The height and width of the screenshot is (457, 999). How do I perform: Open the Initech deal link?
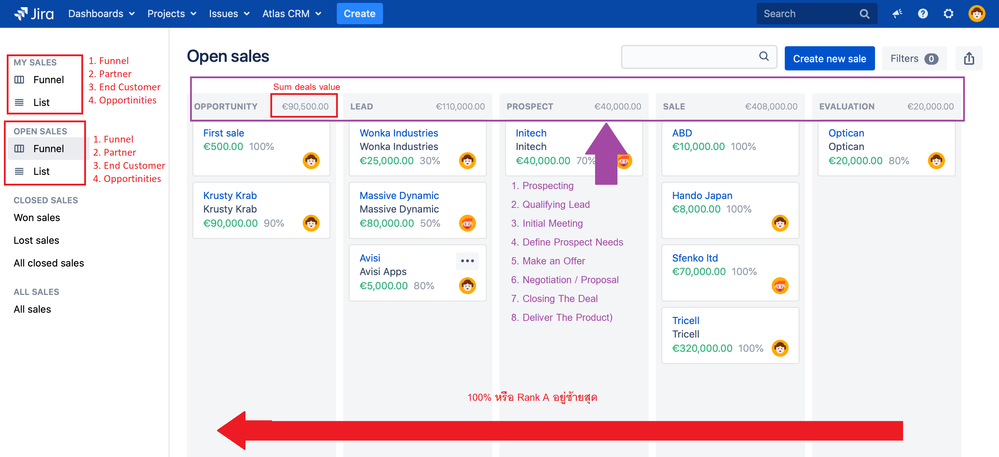tap(531, 133)
